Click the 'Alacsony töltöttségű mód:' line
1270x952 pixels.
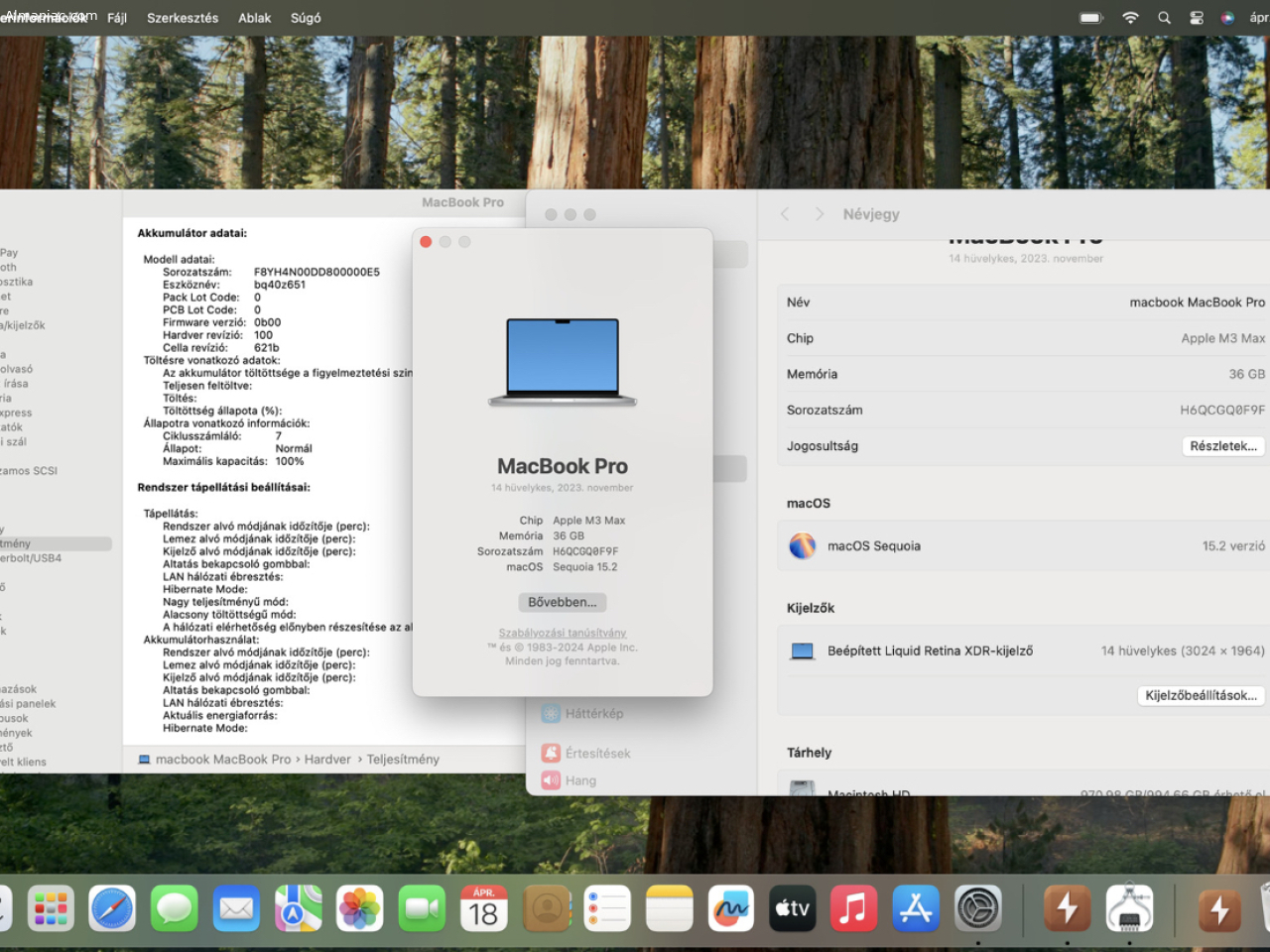229,615
